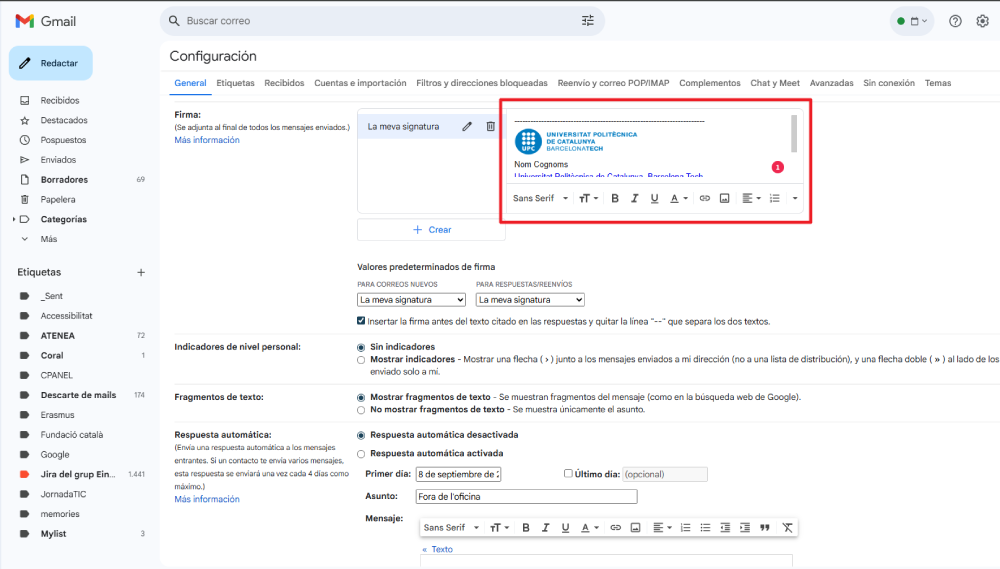Open search filter options icon
Screen dimensions: 1000x569
pos(588,21)
